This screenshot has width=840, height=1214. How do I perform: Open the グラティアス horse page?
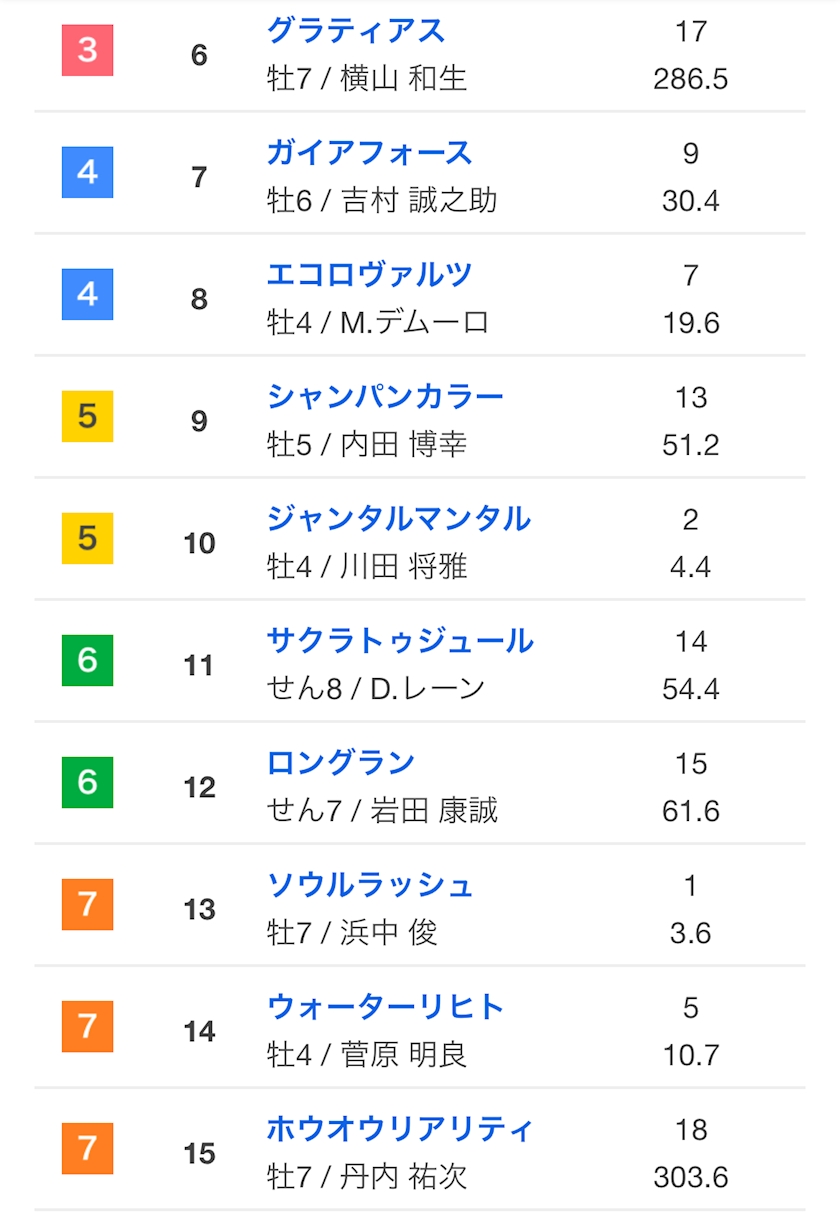pos(355,31)
